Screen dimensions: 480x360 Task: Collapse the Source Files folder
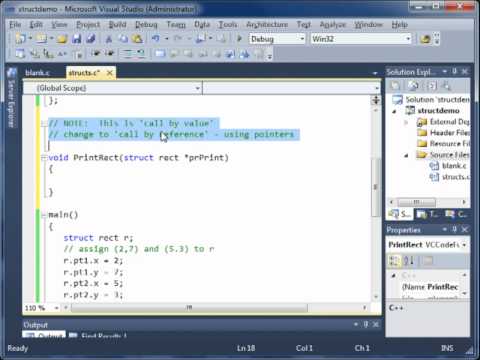coord(406,155)
